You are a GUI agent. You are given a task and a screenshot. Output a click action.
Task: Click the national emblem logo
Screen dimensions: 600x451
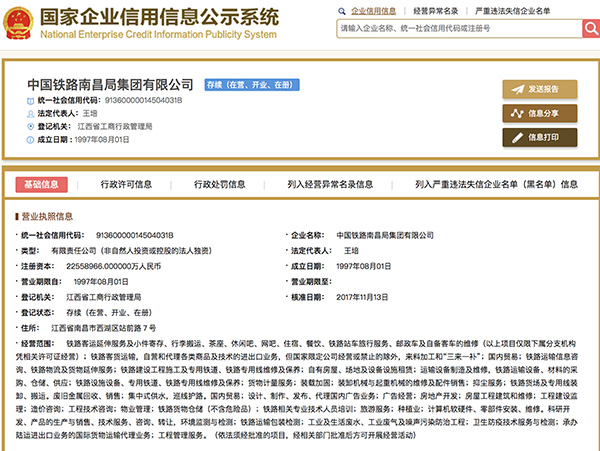click(x=18, y=23)
